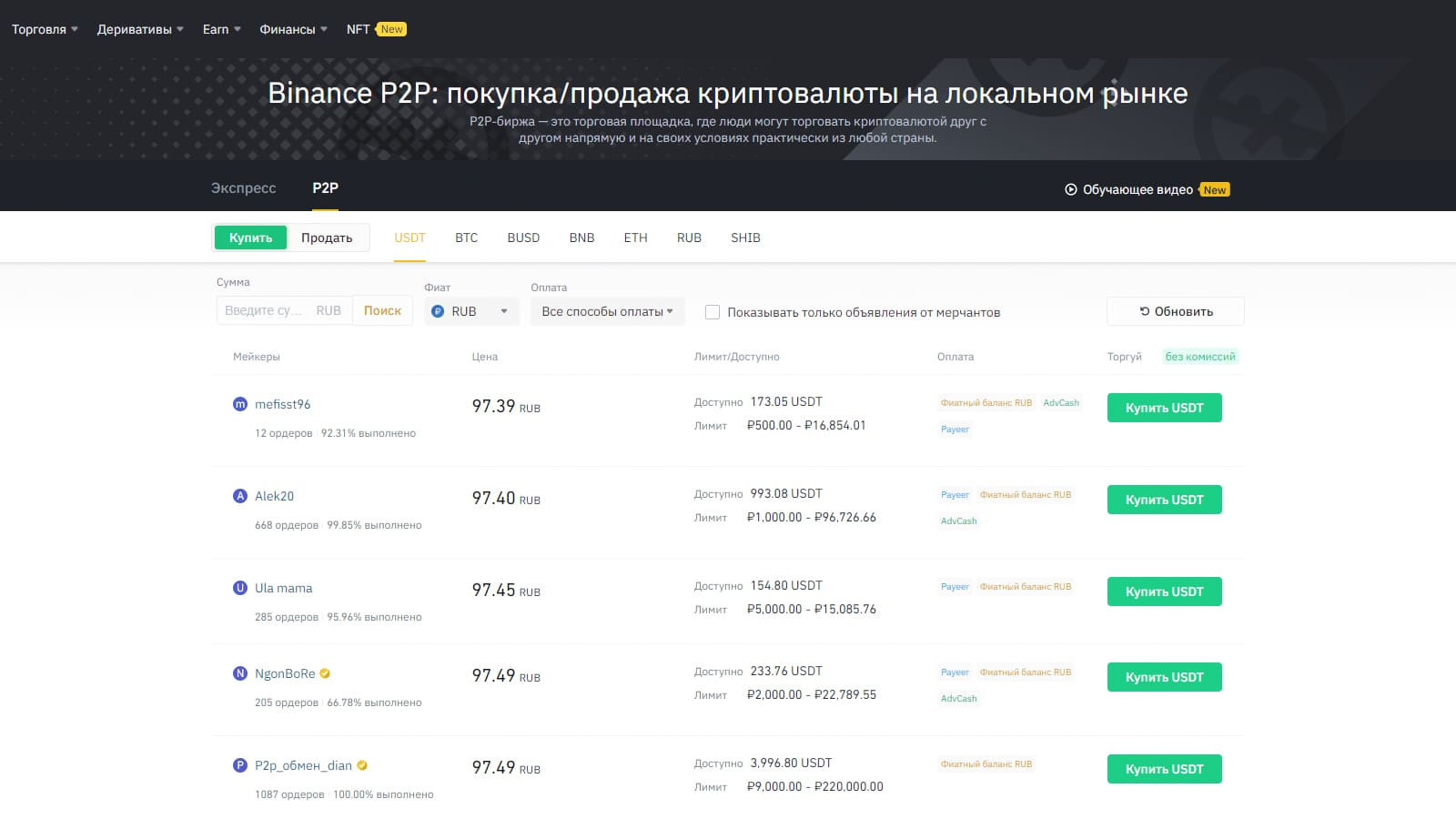
Task: Click Alek20 avatar icon
Action: click(x=240, y=496)
